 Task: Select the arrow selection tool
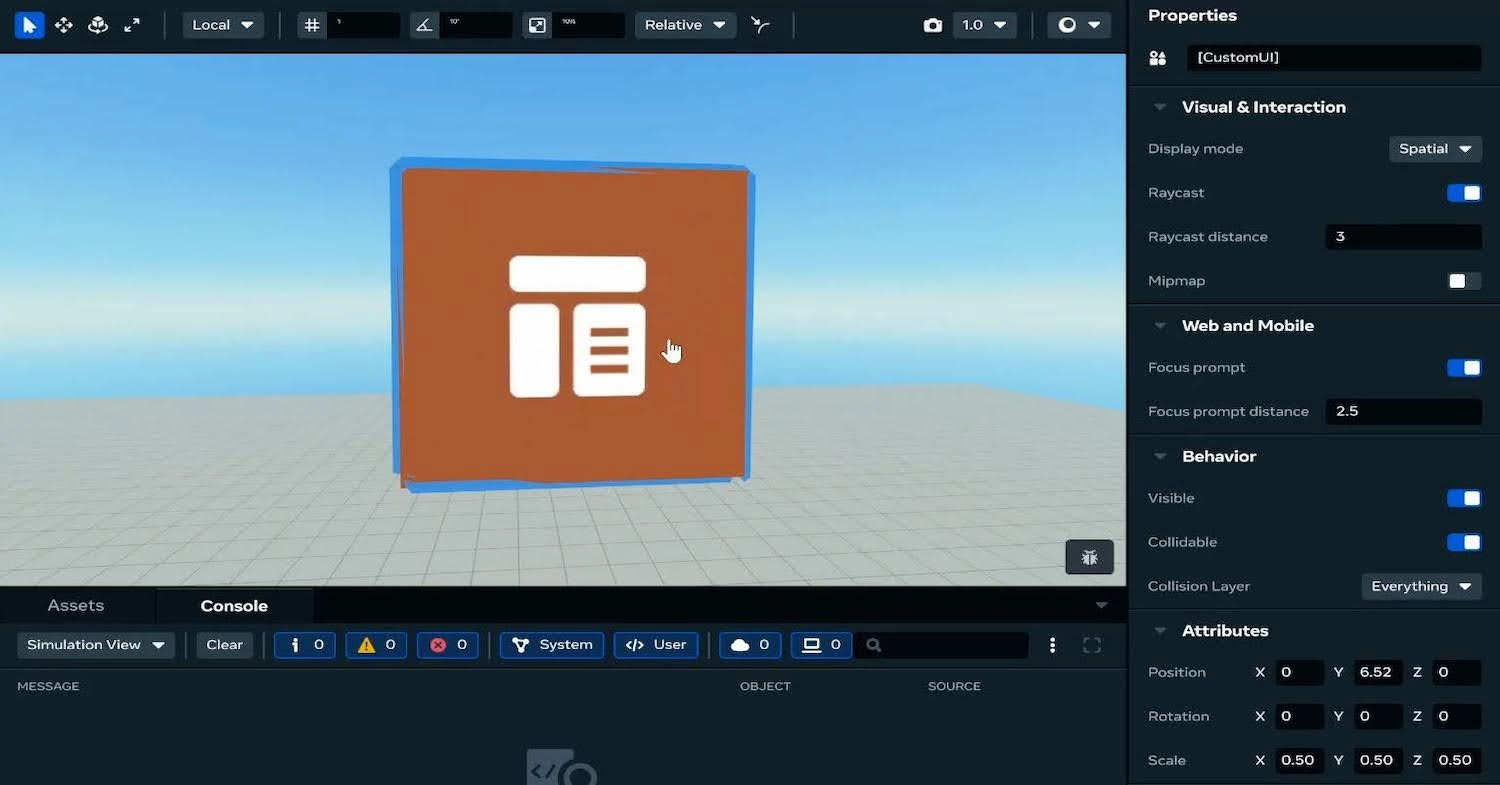(x=30, y=25)
